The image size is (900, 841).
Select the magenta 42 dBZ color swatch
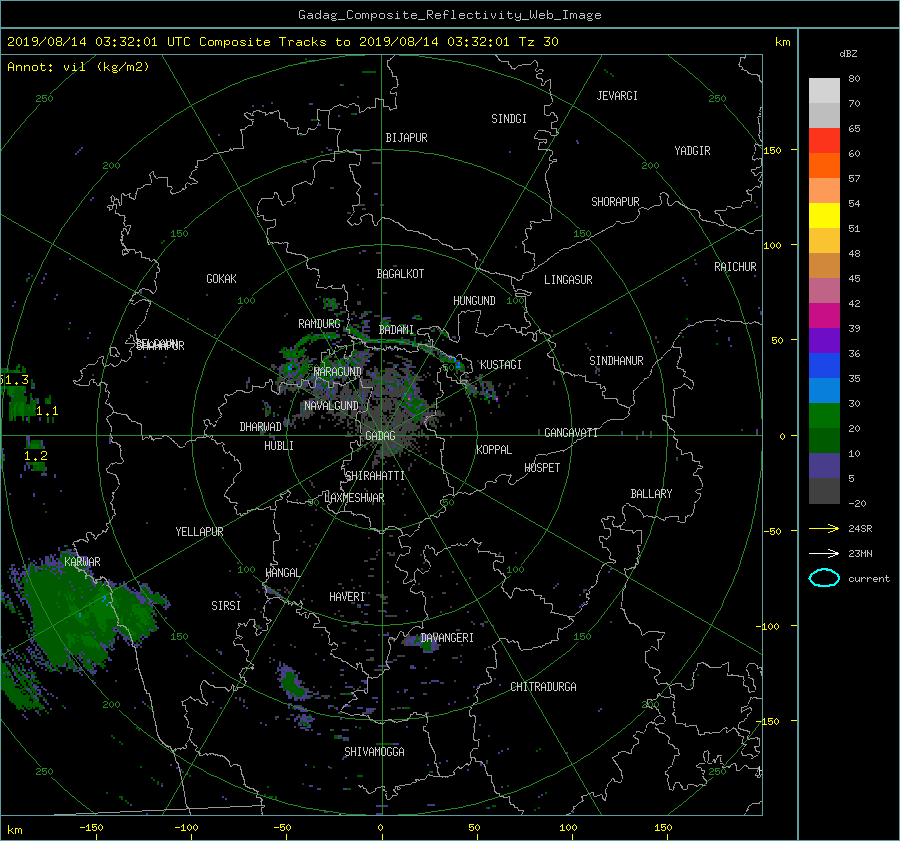(824, 315)
